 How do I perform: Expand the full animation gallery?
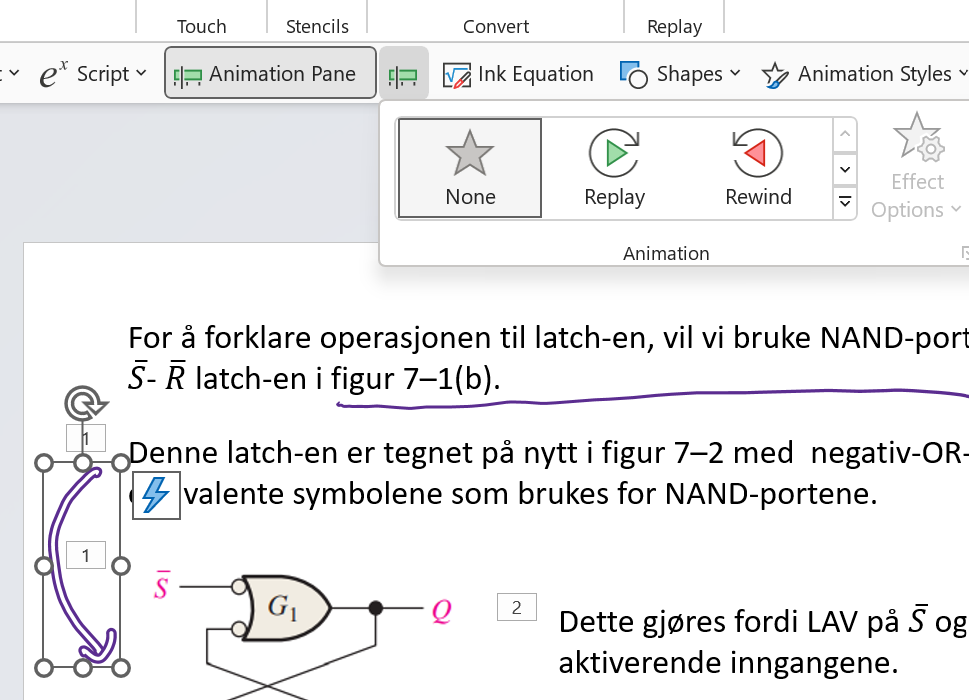(x=845, y=202)
